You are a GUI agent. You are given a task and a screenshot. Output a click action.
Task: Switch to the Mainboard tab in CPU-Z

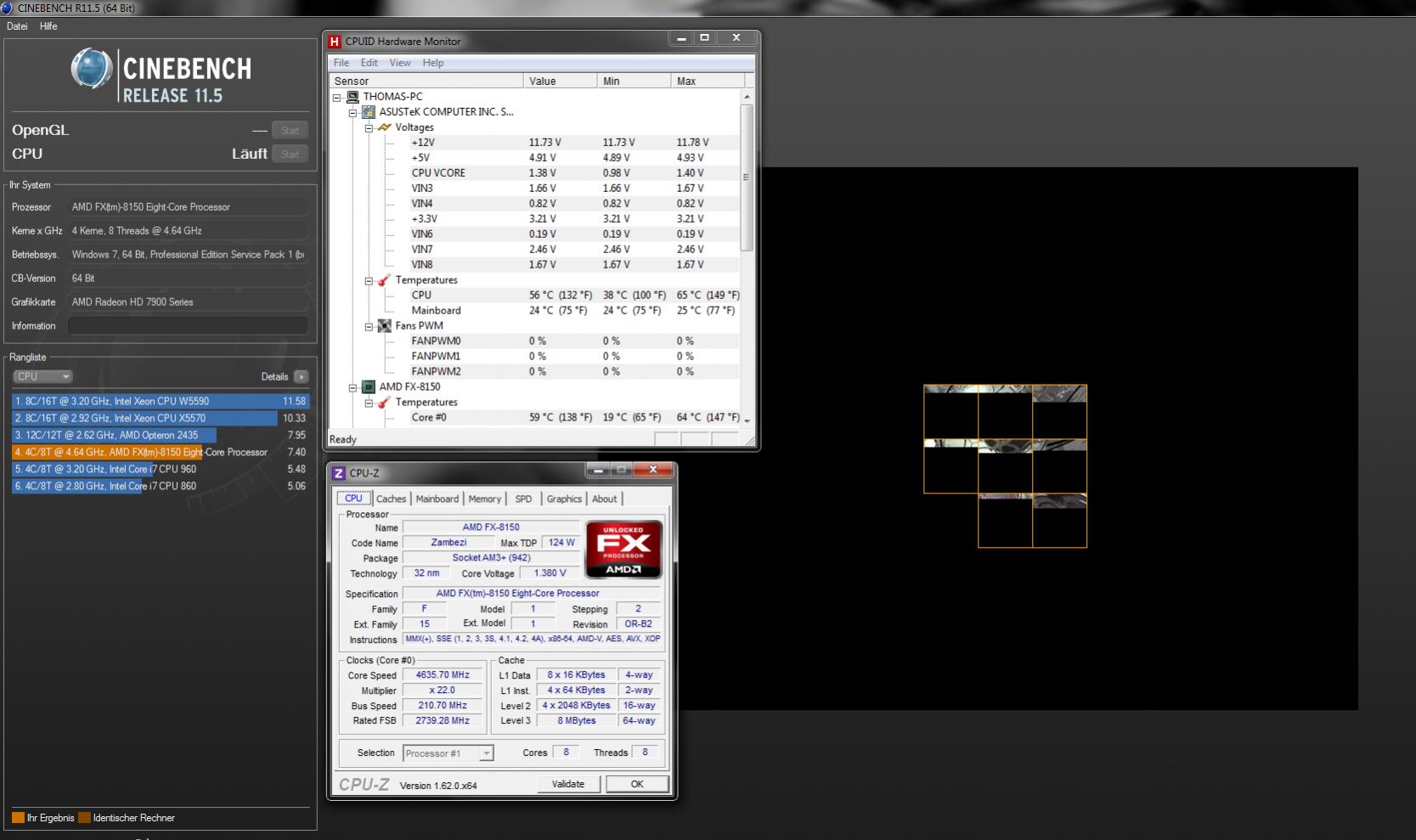pos(437,499)
